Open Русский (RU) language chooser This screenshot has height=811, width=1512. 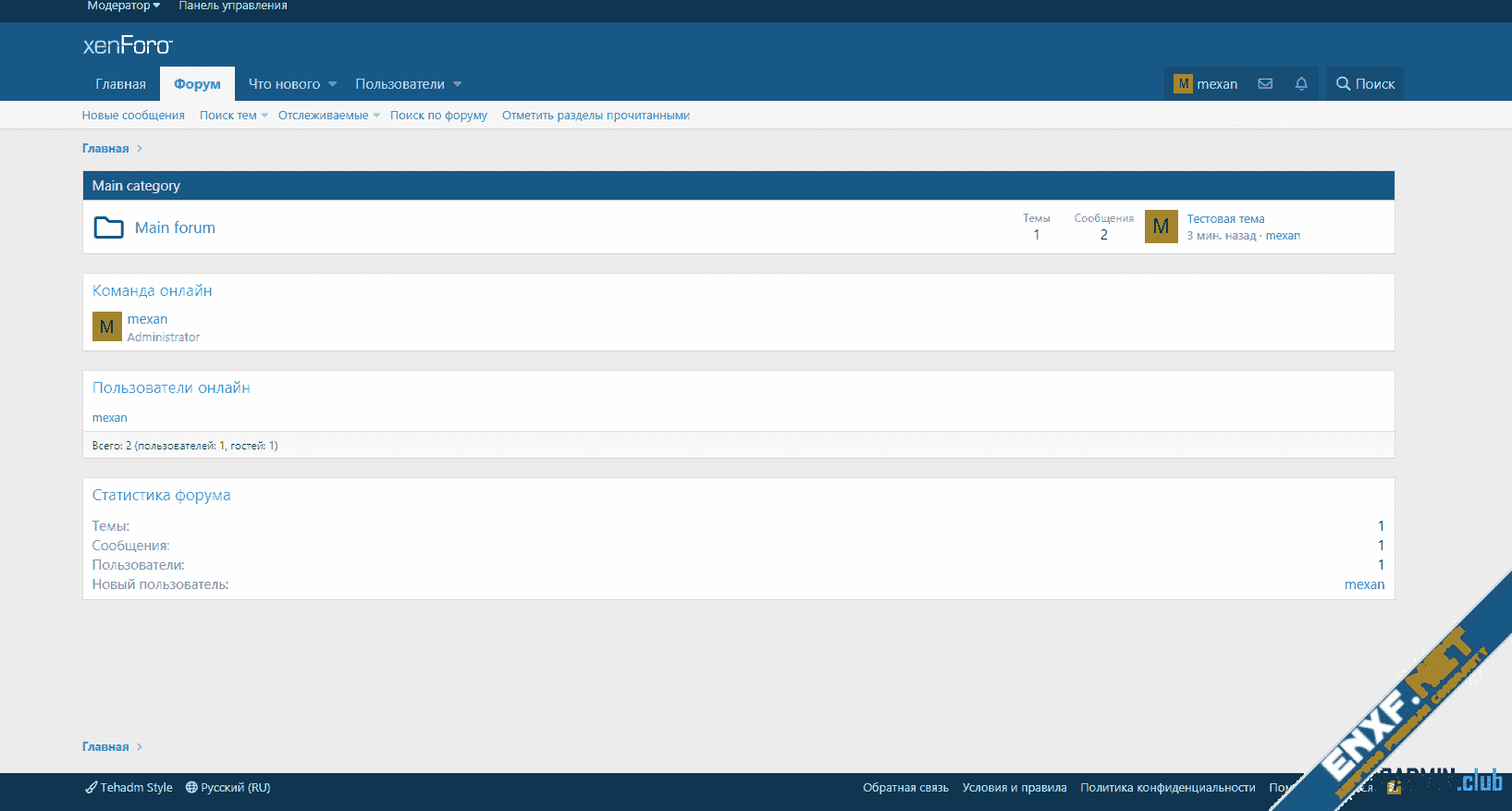click(x=228, y=788)
